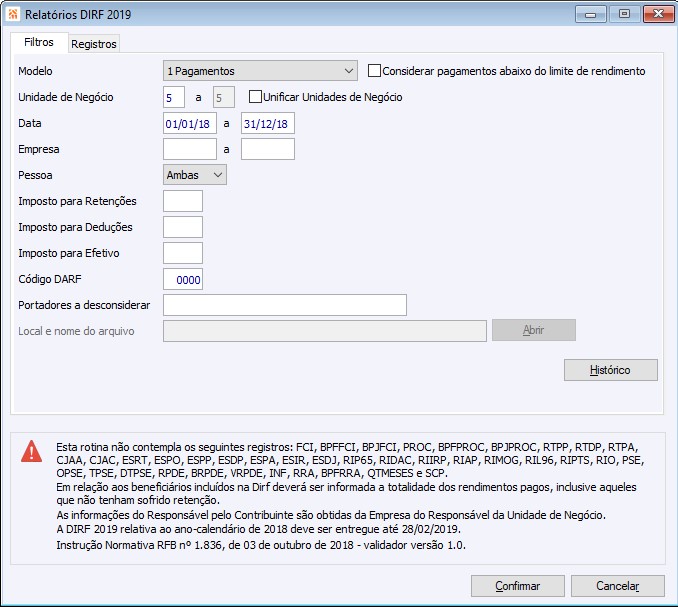
Task: Focus the Portadores a desconsiderar field
Action: (x=285, y=305)
